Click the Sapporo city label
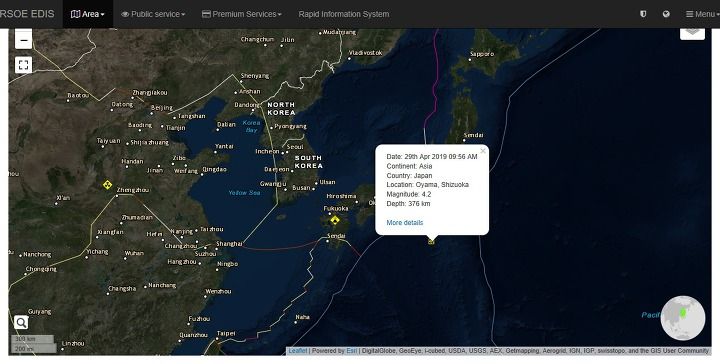720x364 pixels. (482, 54)
